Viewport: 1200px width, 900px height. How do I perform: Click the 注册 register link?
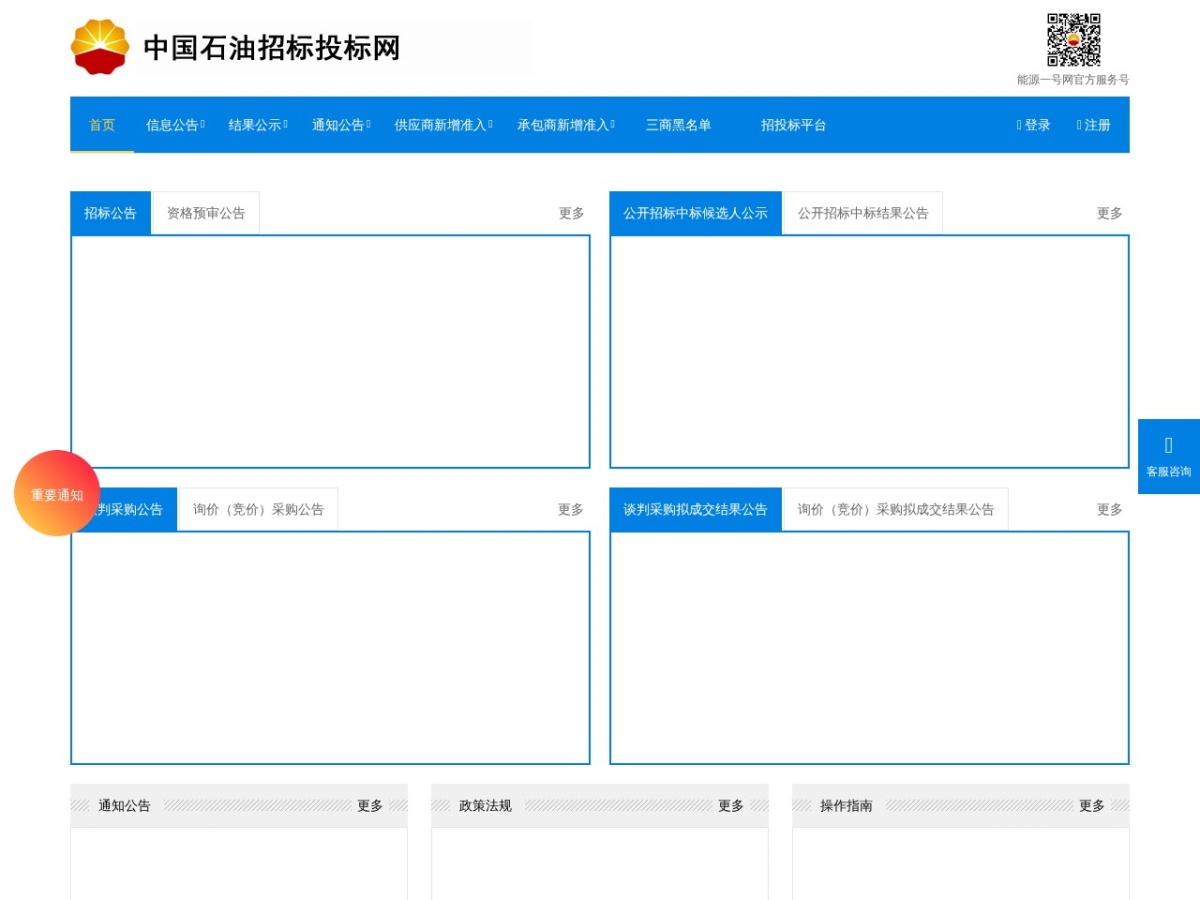click(1094, 125)
